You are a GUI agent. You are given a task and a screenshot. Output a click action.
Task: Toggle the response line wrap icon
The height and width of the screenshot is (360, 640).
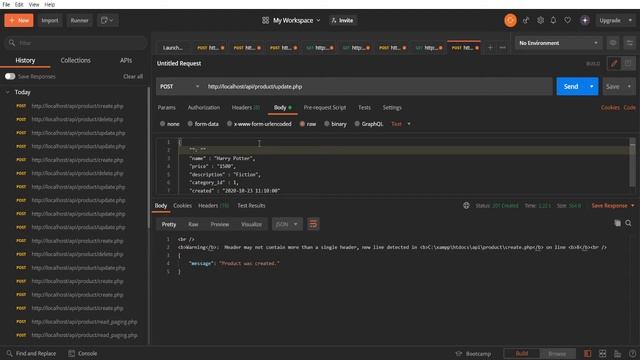(313, 224)
